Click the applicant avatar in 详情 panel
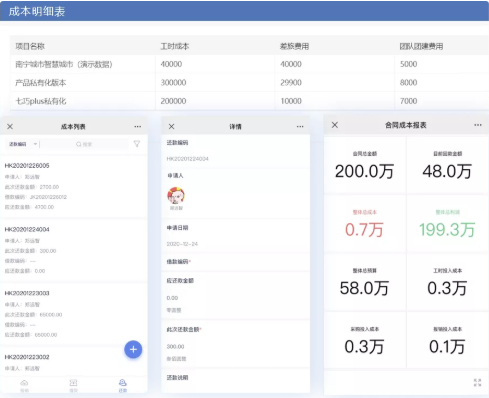The width and height of the screenshot is (489, 398). click(176, 196)
